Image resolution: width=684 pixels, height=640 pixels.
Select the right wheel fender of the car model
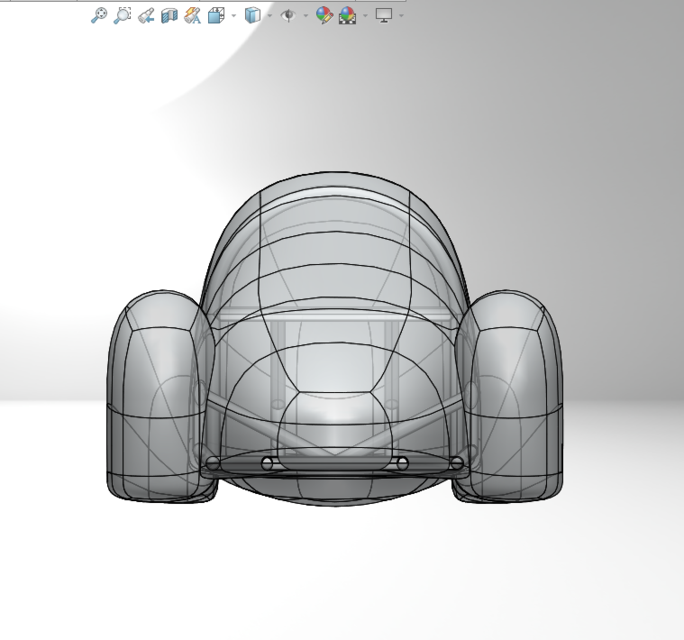[515, 390]
